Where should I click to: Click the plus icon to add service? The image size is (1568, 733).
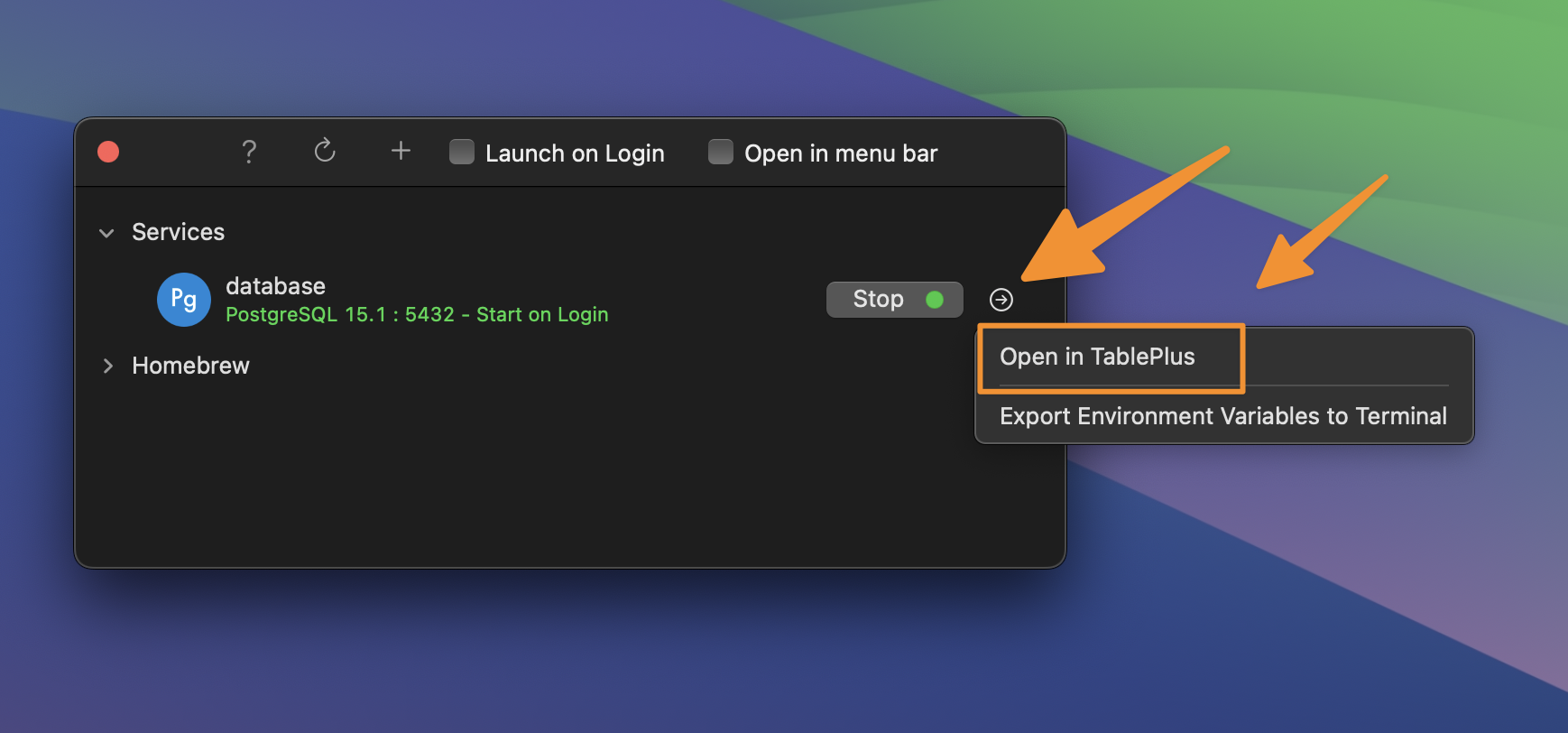pos(401,151)
